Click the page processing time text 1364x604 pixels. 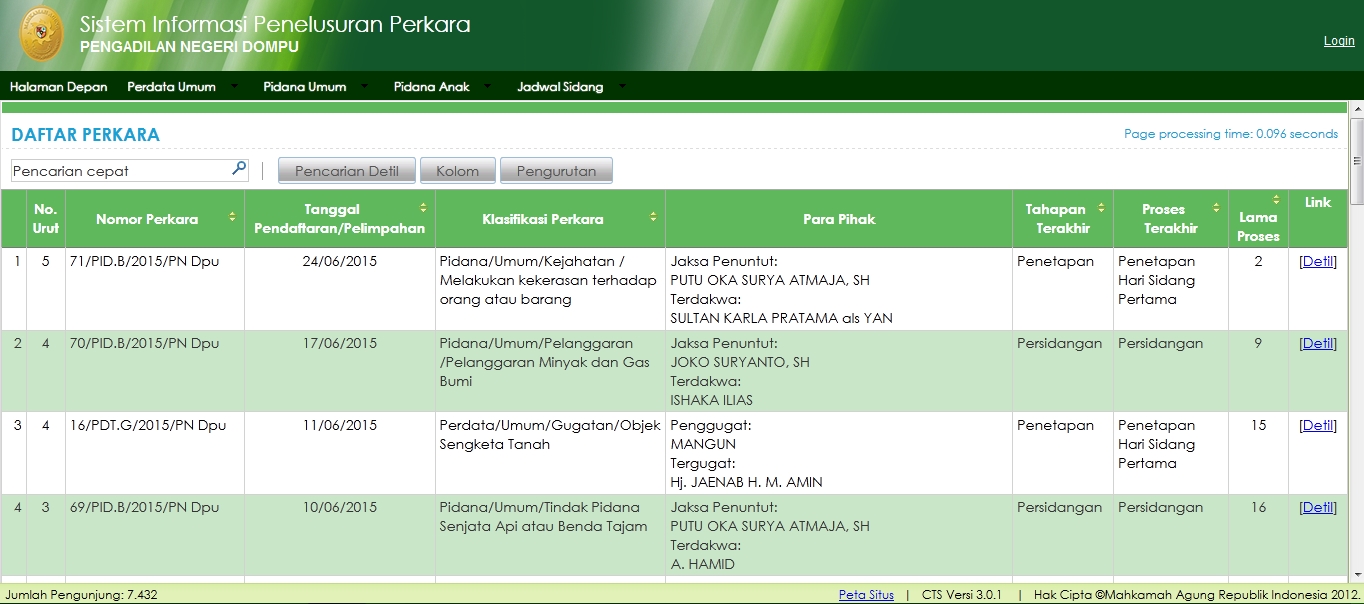click(x=1231, y=133)
